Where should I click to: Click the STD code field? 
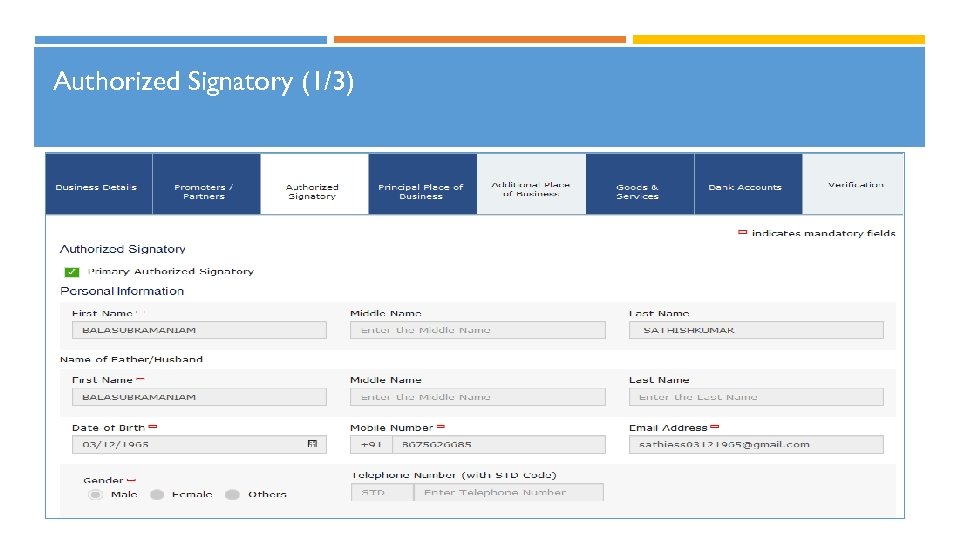[x=383, y=492]
